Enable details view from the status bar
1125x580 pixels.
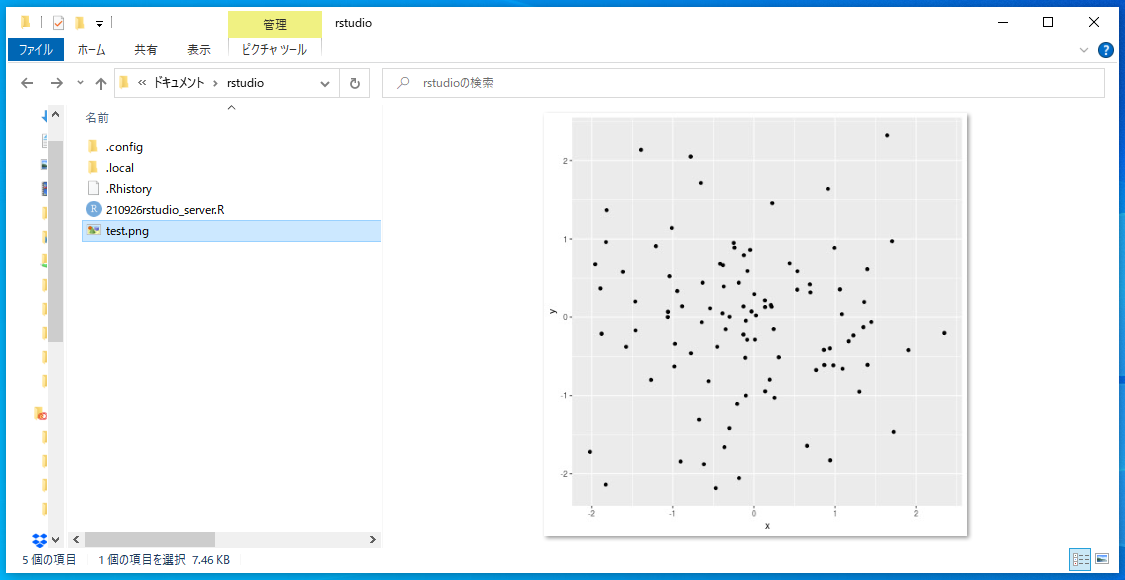coord(1080,559)
